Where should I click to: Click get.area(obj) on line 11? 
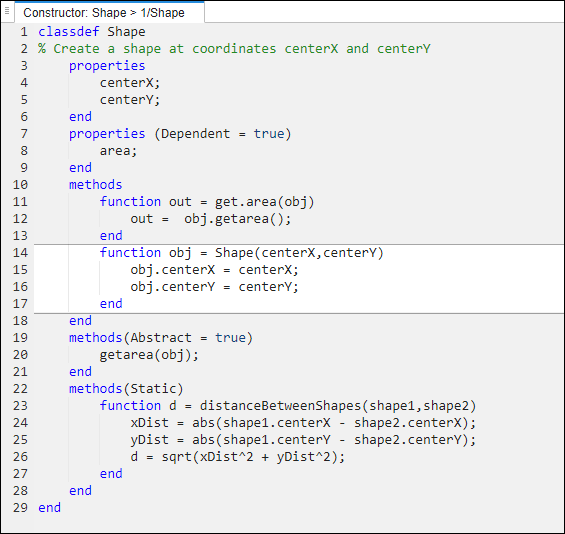pos(264,202)
